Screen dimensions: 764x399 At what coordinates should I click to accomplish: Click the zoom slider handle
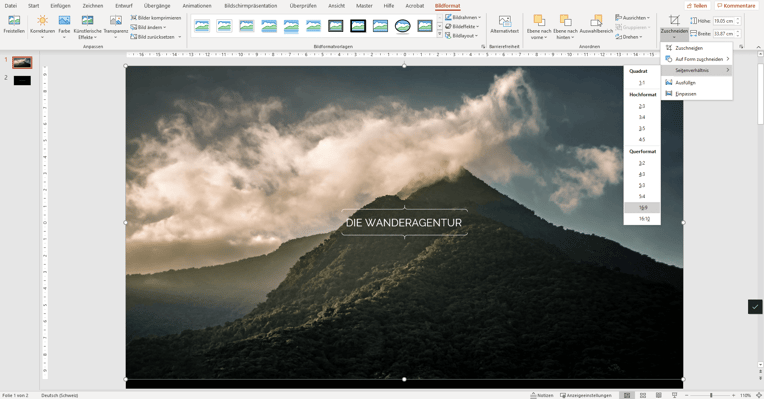711,395
